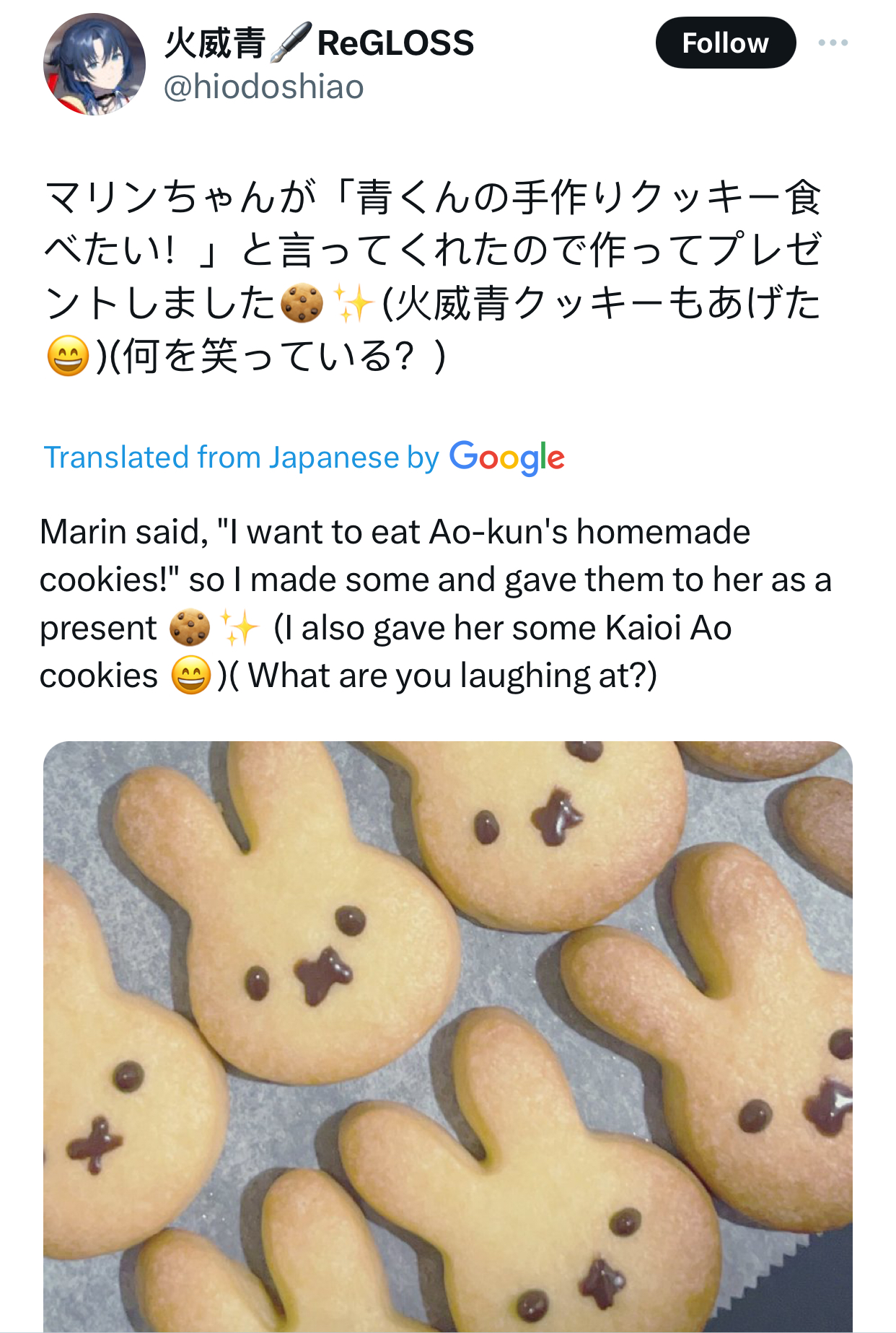Click the original Japanese tweet text
This screenshot has width=896, height=1333.
coord(433,276)
